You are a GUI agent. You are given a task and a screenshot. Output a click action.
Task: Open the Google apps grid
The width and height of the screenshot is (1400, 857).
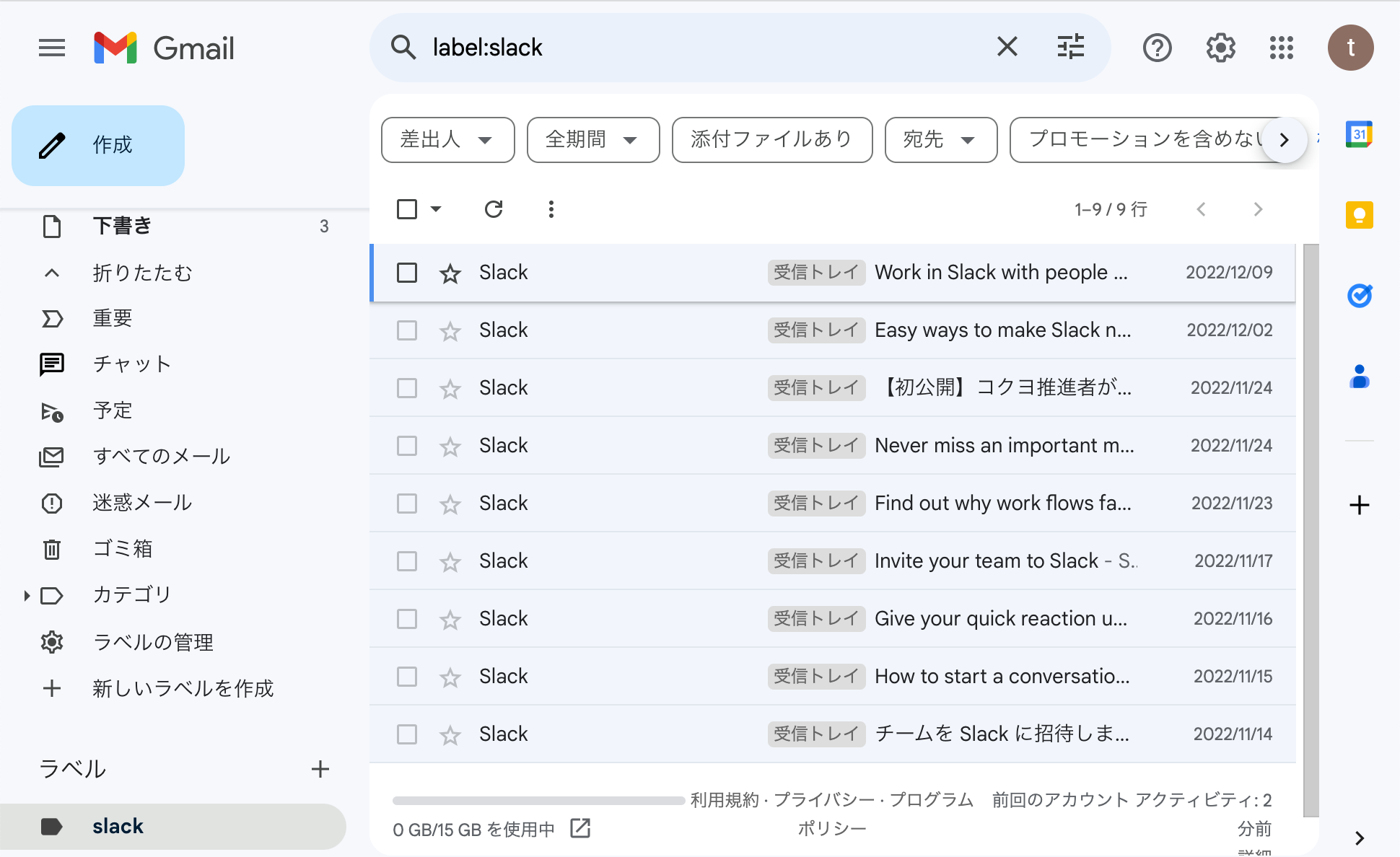[1282, 48]
